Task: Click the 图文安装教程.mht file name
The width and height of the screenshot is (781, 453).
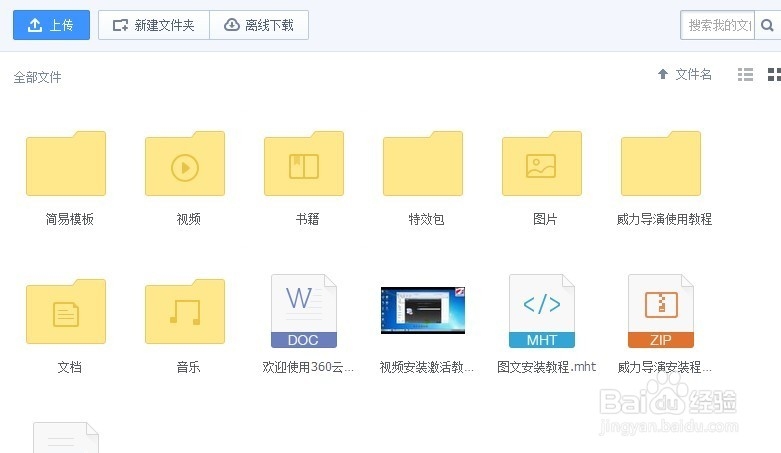Action: [546, 367]
